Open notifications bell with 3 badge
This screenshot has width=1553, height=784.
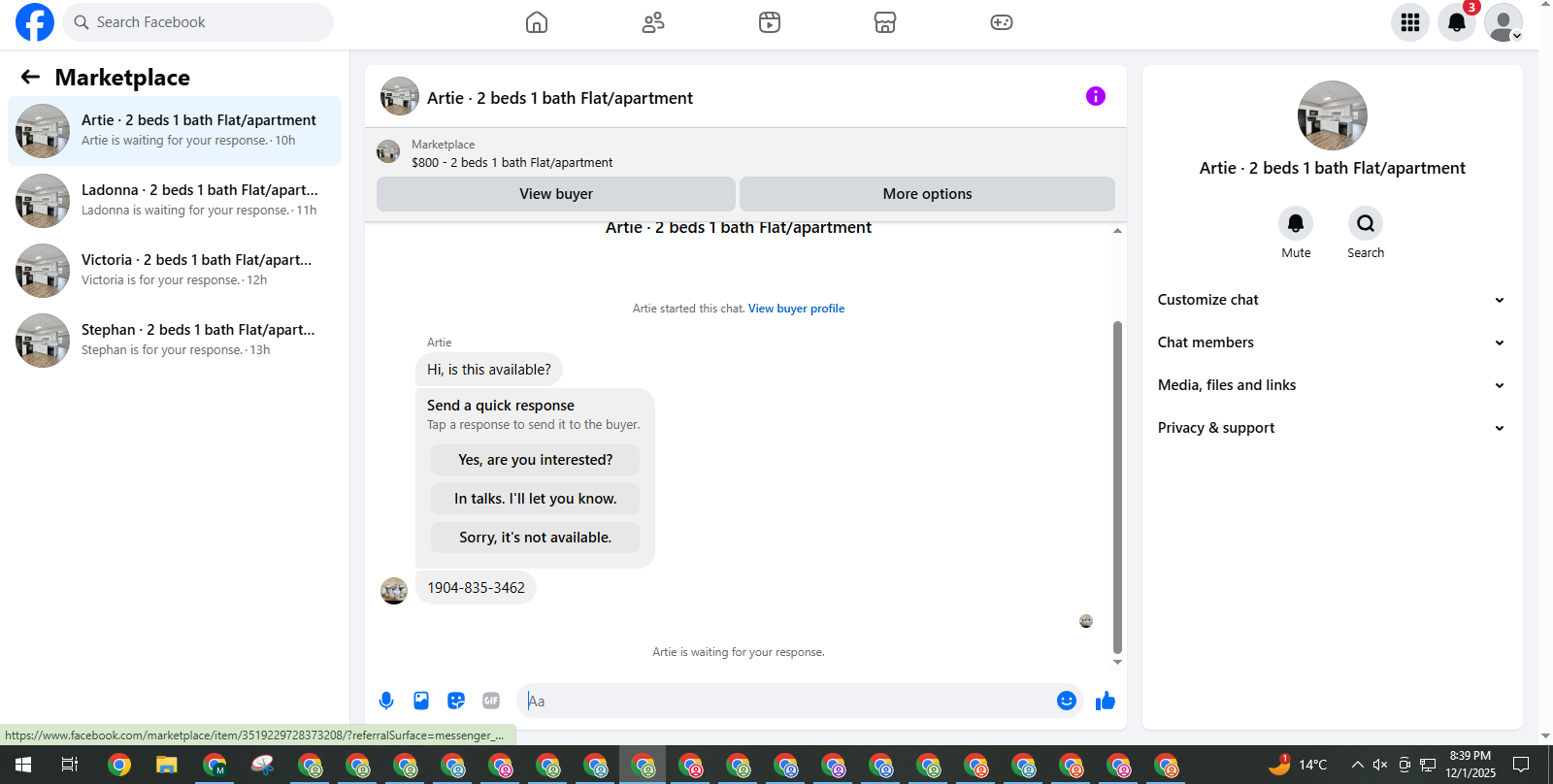(1457, 22)
